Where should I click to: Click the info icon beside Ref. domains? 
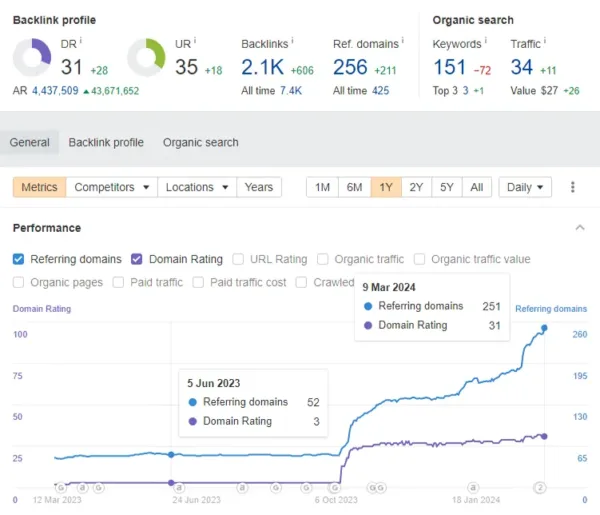(x=403, y=40)
